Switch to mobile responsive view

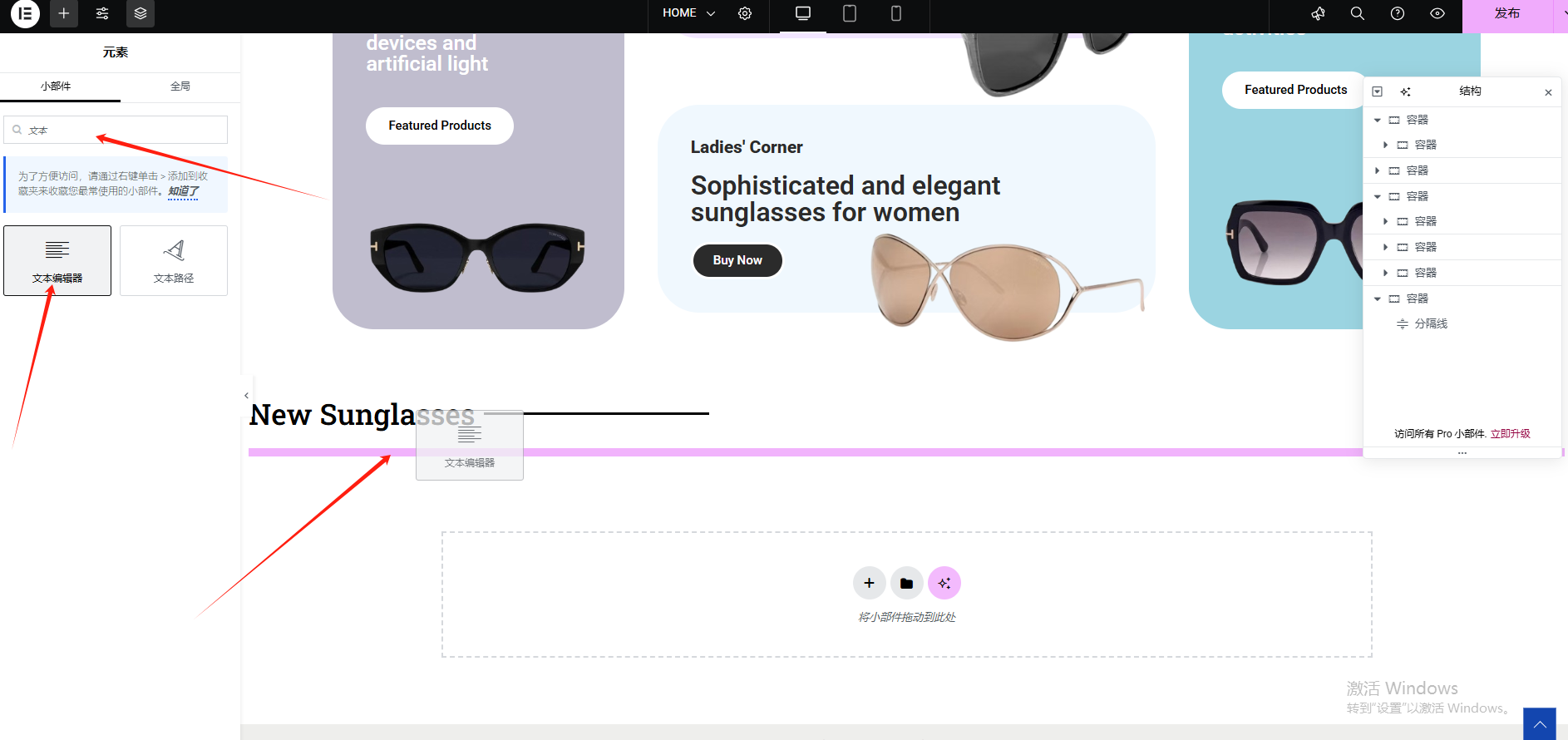[896, 14]
